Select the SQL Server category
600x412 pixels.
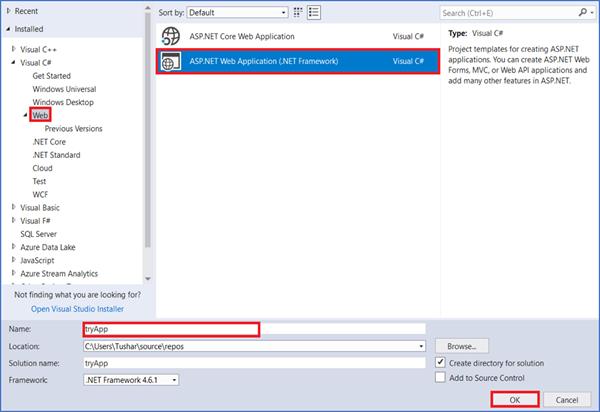click(x=38, y=234)
